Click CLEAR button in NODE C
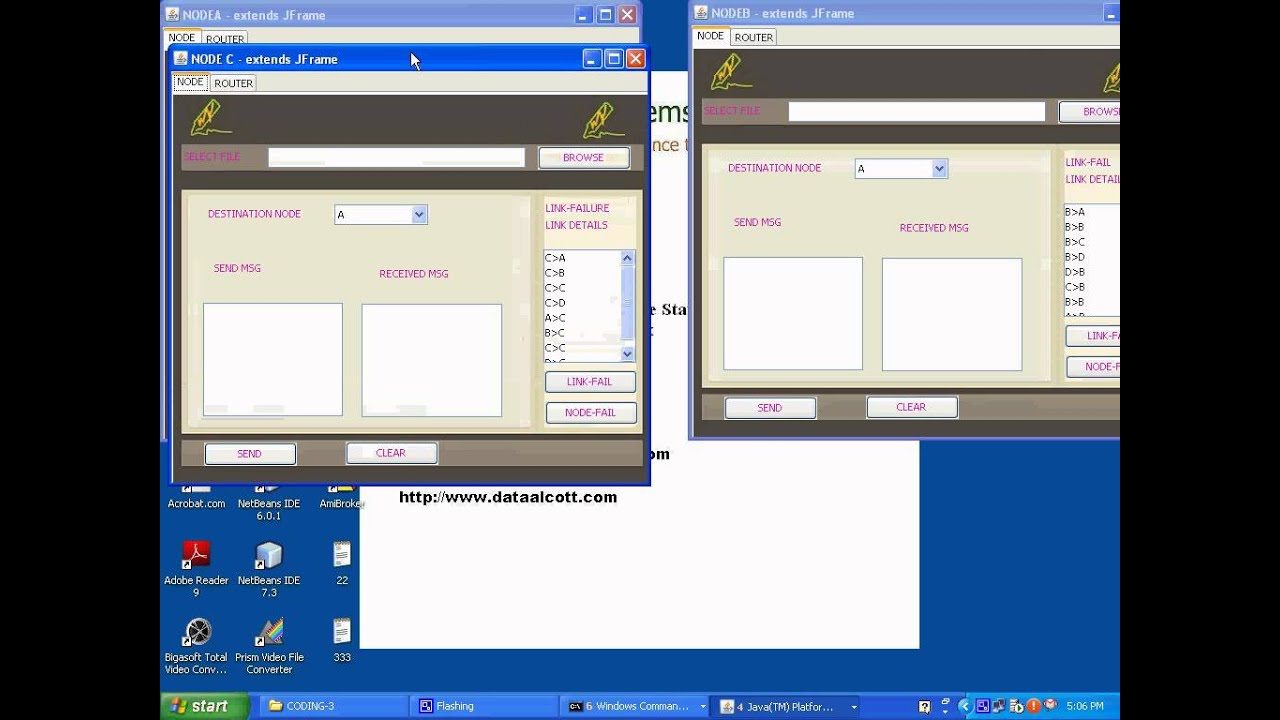Screen dimensions: 1280x720 click(391, 453)
